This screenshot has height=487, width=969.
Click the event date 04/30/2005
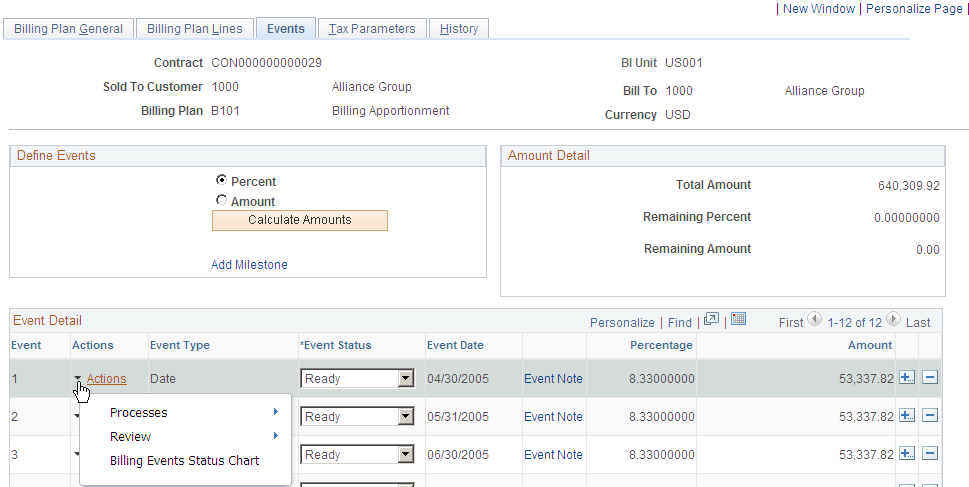tap(458, 379)
